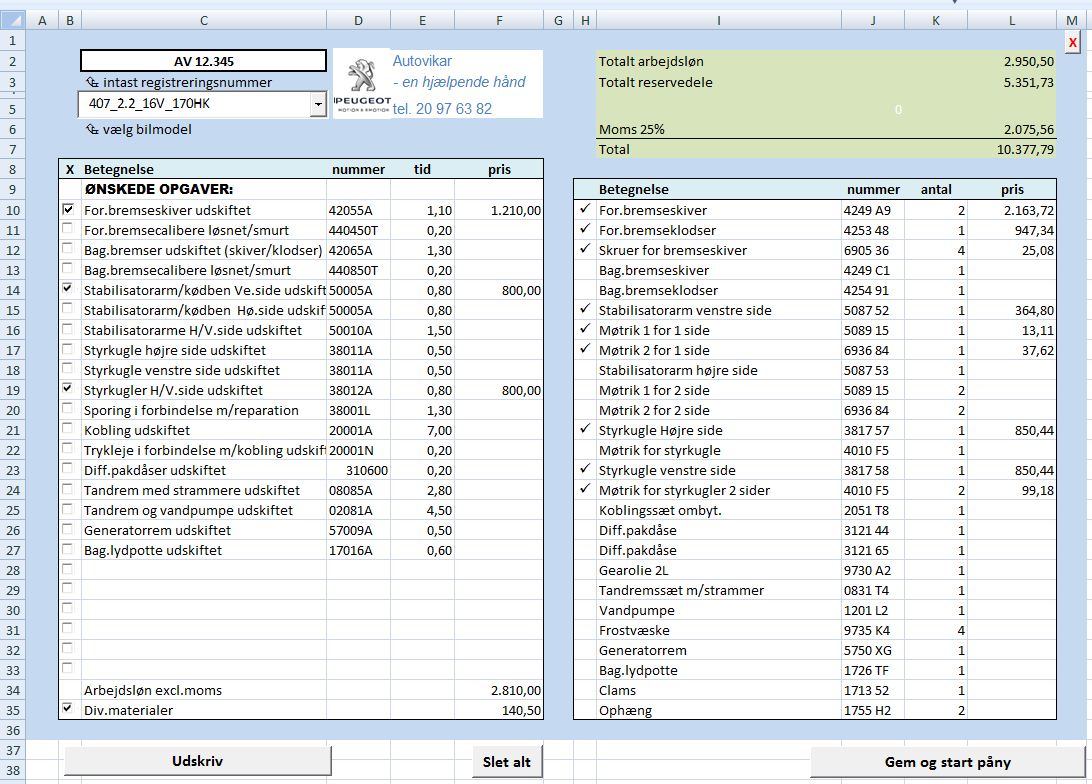The height and width of the screenshot is (784, 1092).
Task: Select column C header
Action: pos(203,21)
